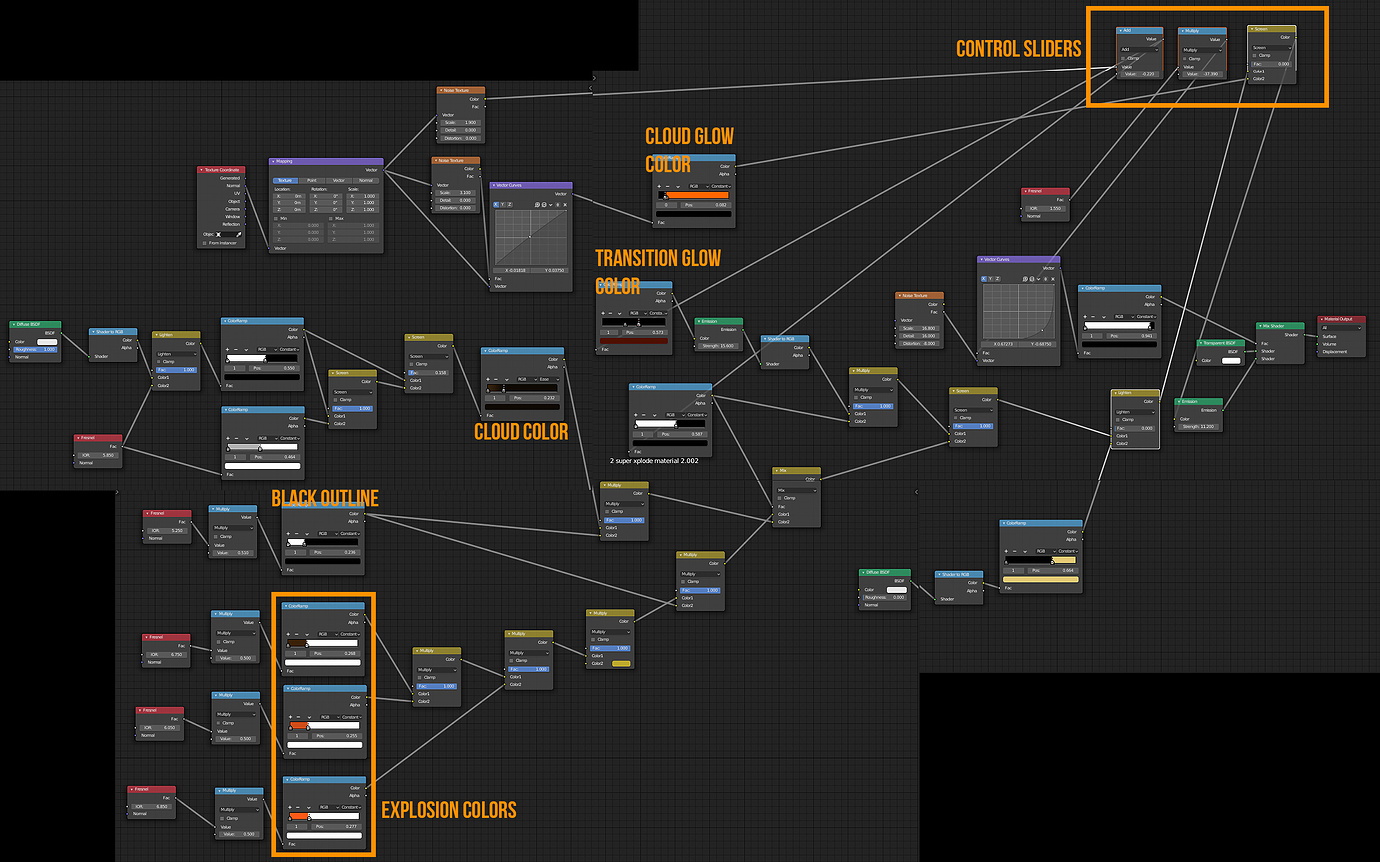Enable Max checkbox in Mapping node
1380x862 pixels.
331,219
